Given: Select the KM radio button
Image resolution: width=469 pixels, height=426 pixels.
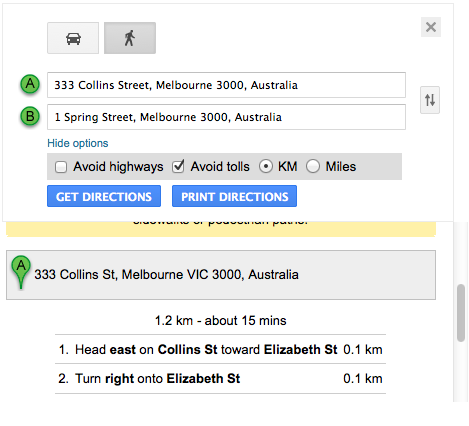Looking at the screenshot, I should pyautogui.click(x=266, y=166).
